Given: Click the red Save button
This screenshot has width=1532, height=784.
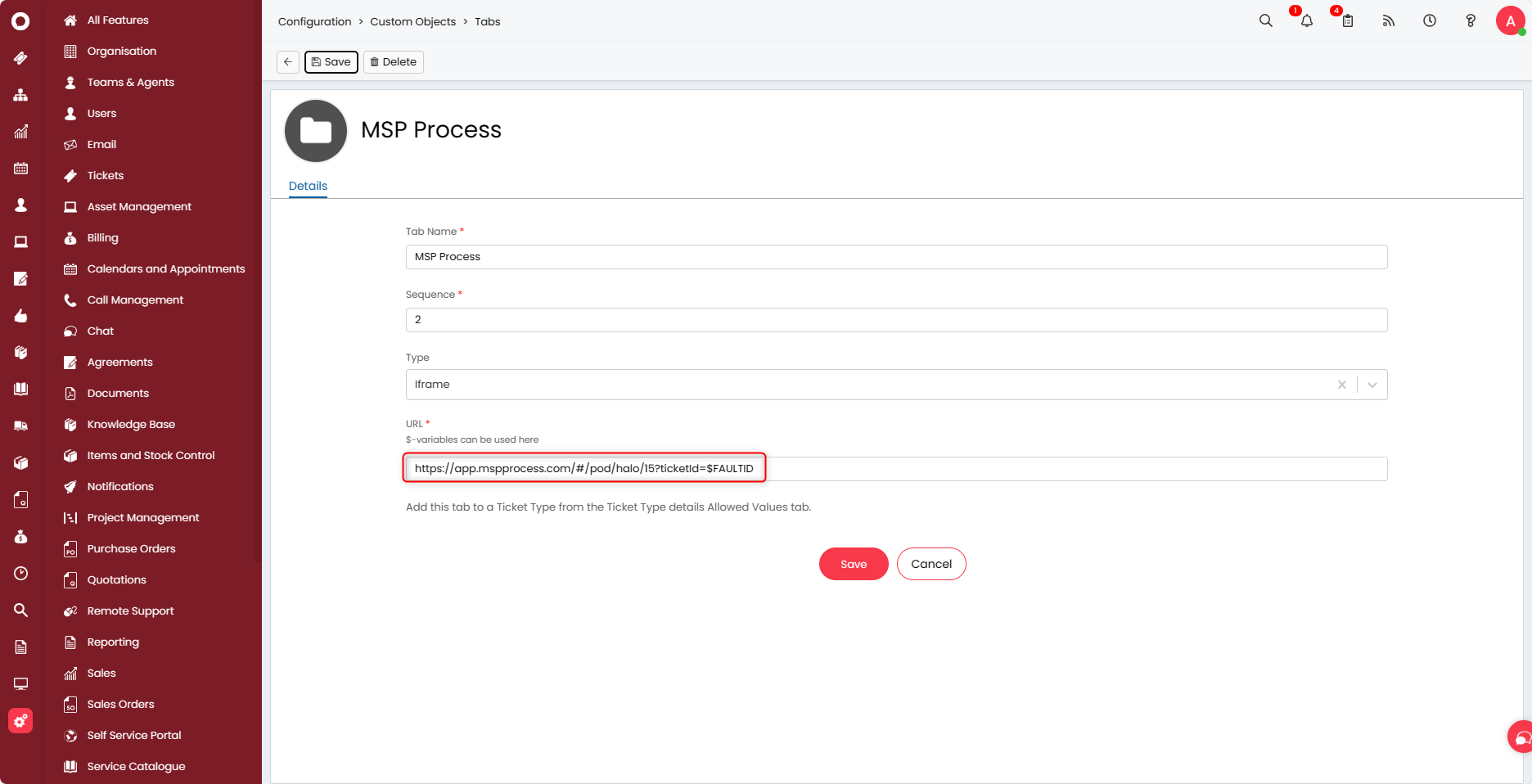Looking at the screenshot, I should 853,564.
